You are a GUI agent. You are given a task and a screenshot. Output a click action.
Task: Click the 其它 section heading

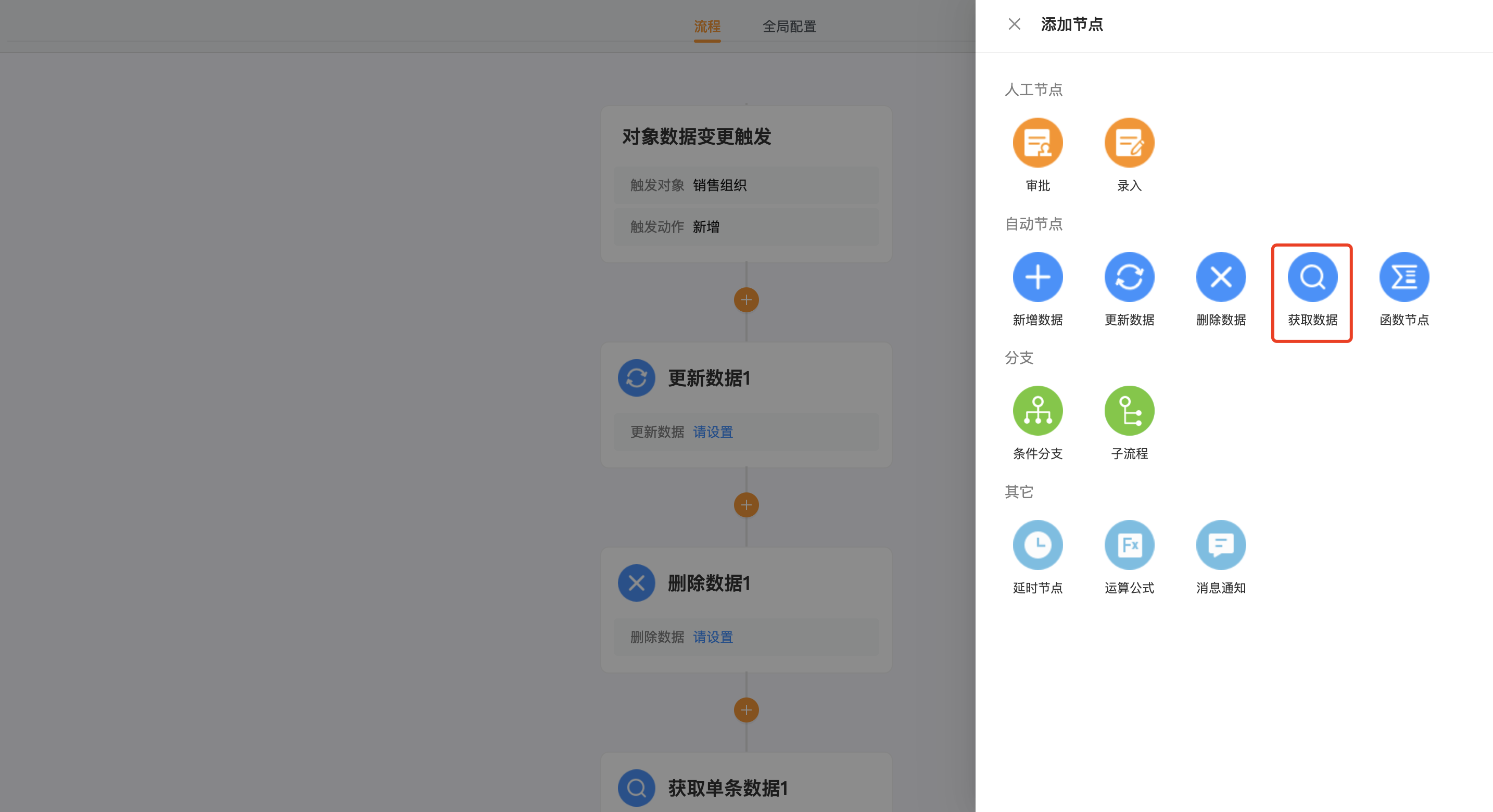1019,492
